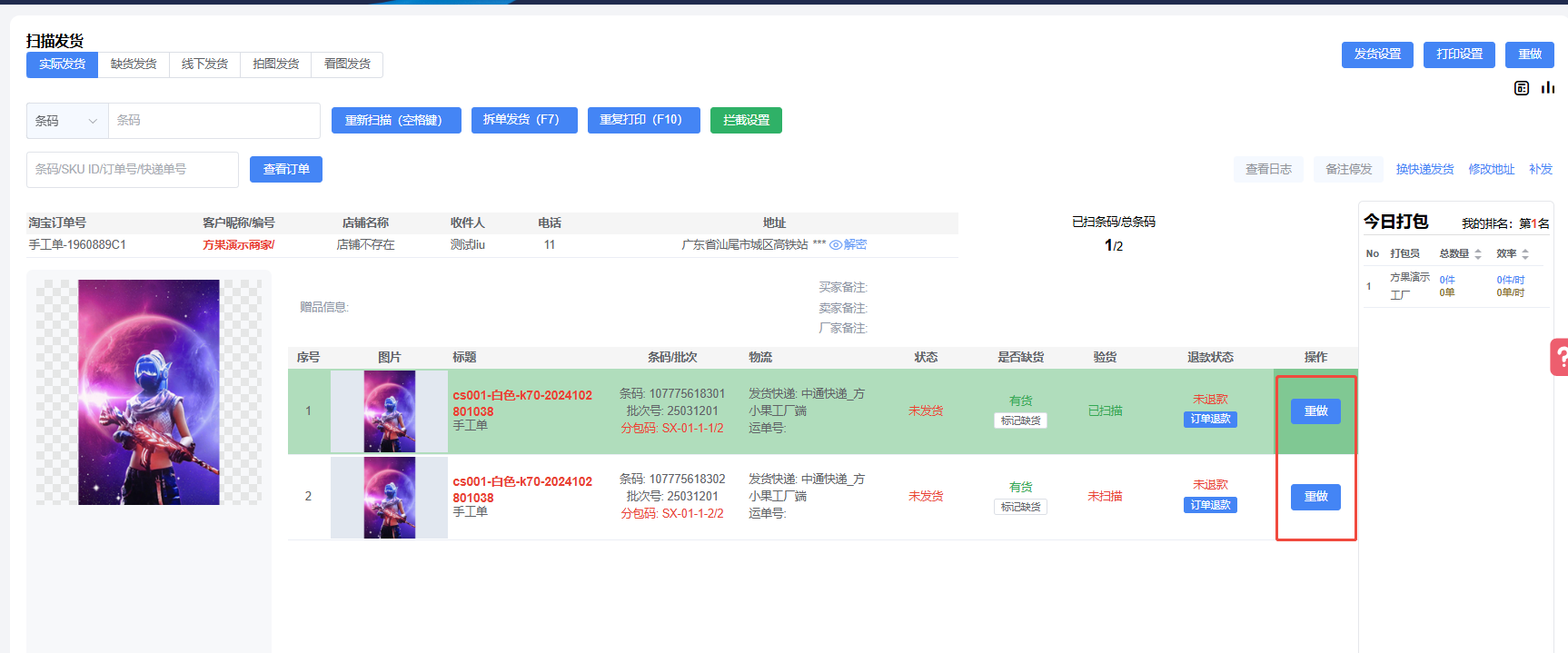
Task: Click the eye icon to decrypt address
Action: pyautogui.click(x=835, y=245)
